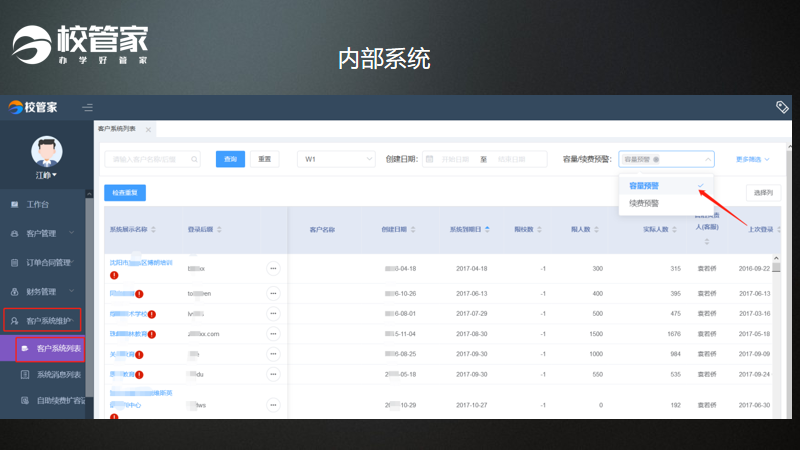
Task: Open 系统消息列表 in the sidebar
Action: coord(58,374)
